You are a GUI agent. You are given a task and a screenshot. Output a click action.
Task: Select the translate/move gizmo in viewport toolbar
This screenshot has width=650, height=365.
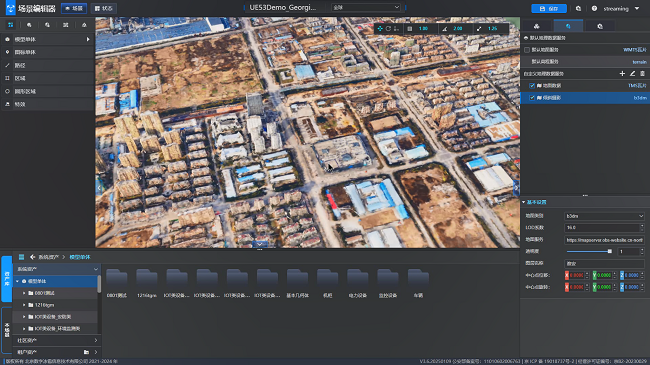pyautogui.click(x=380, y=29)
